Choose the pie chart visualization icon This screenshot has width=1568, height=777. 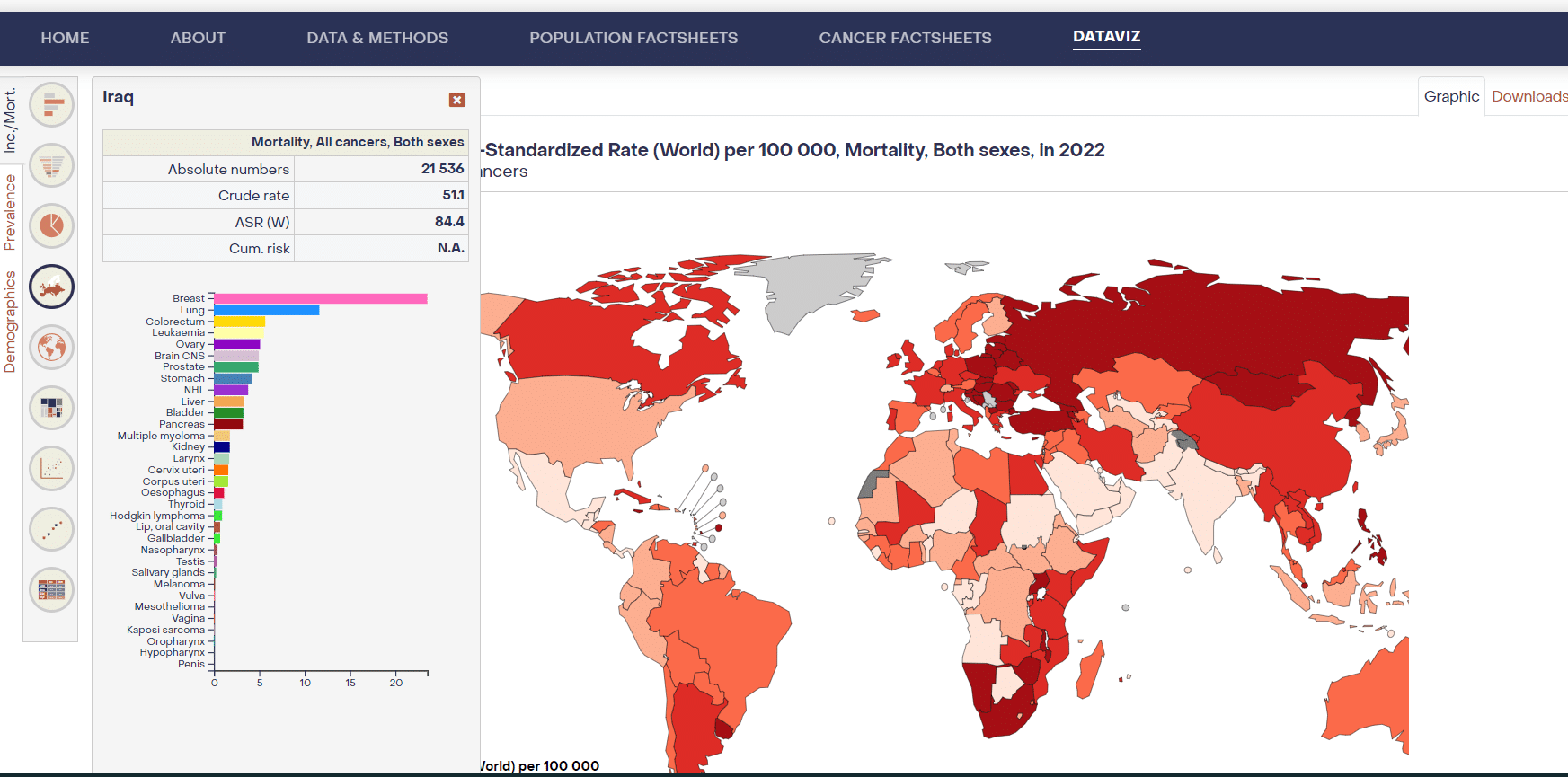click(x=52, y=225)
